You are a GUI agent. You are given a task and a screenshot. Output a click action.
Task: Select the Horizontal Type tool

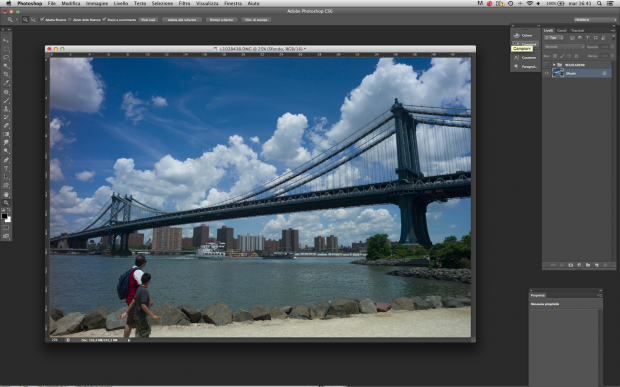(6, 168)
